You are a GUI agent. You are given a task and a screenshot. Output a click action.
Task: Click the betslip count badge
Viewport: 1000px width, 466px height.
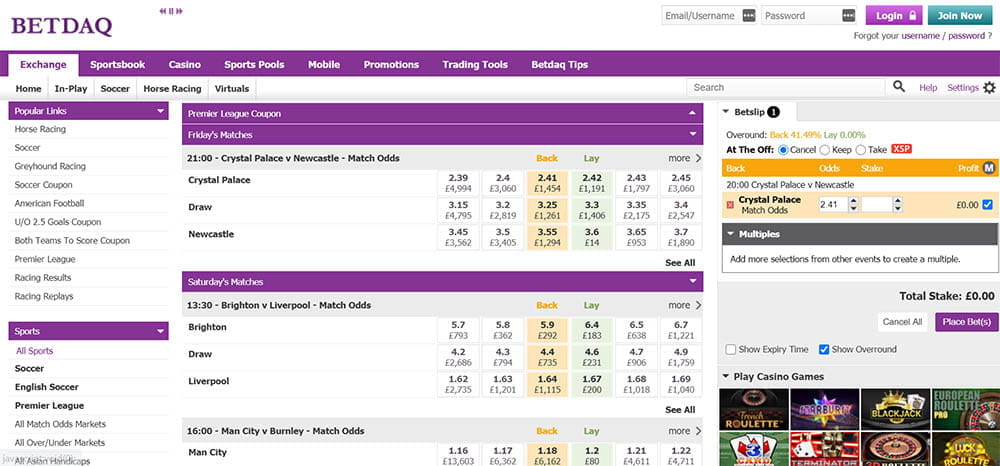[773, 112]
